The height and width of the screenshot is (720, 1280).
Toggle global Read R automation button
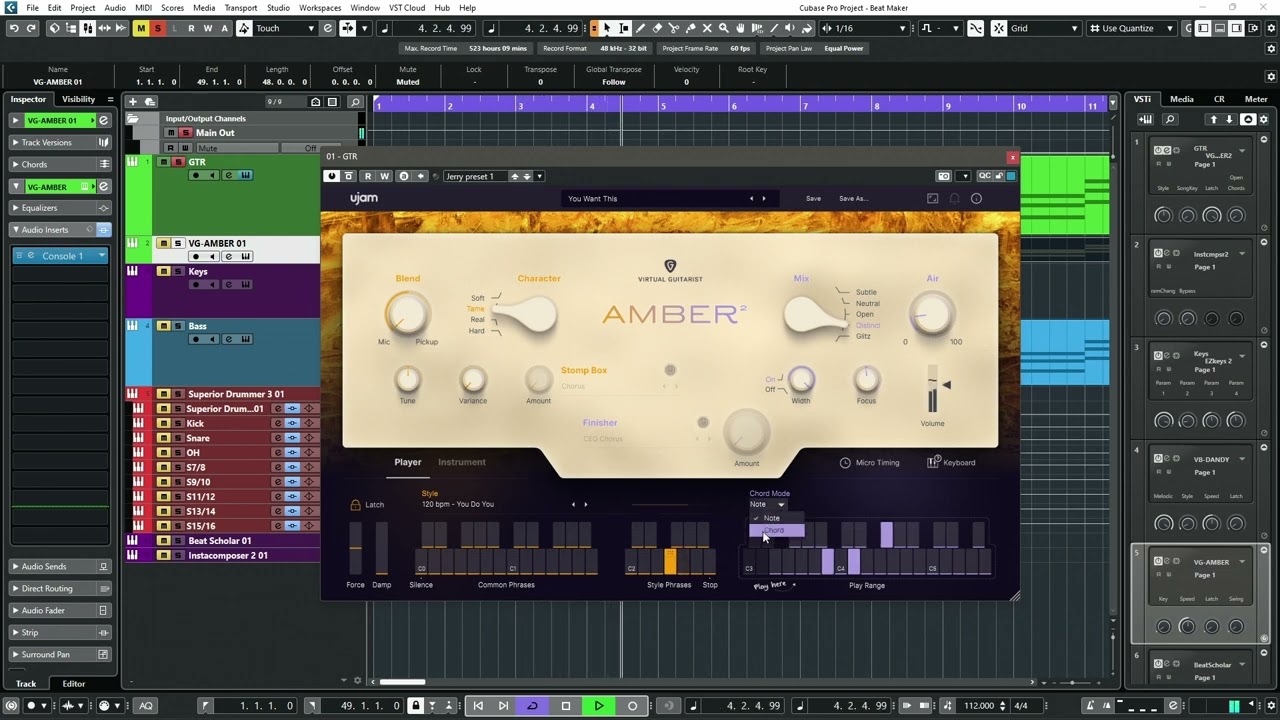pyautogui.click(x=191, y=28)
